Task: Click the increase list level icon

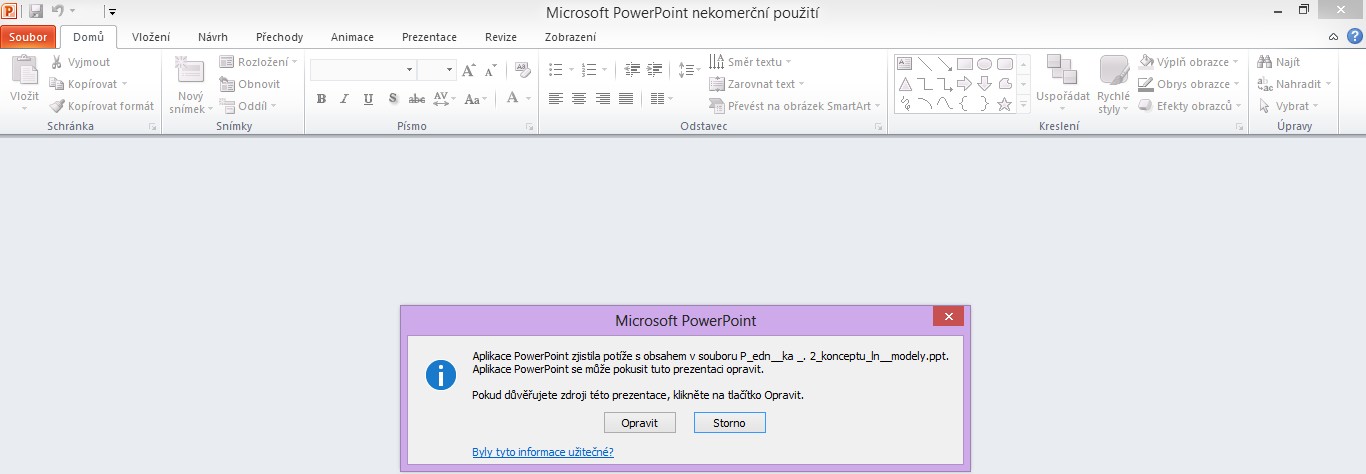Action: click(656, 69)
